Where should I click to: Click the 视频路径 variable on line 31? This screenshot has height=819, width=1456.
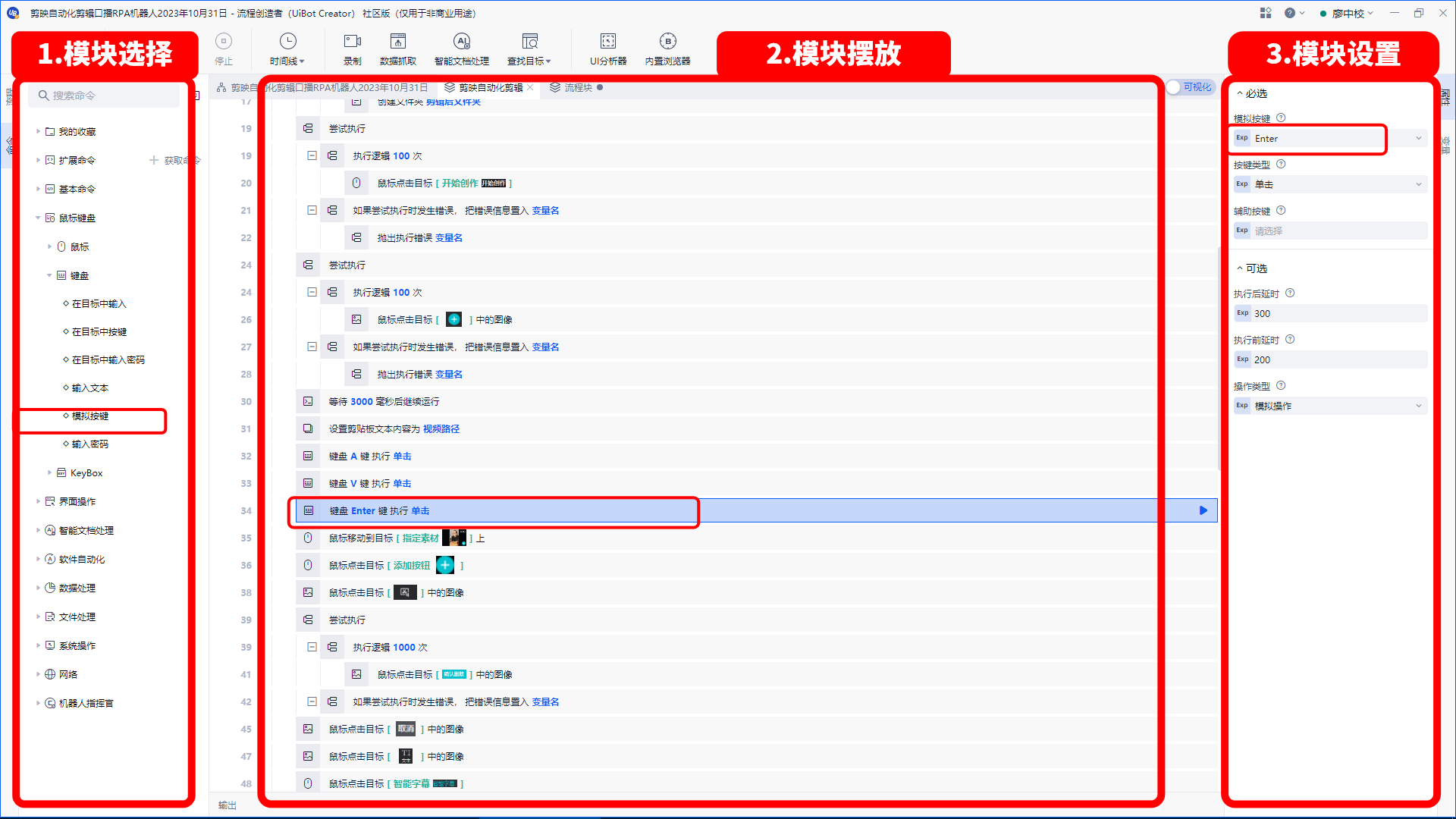(441, 428)
